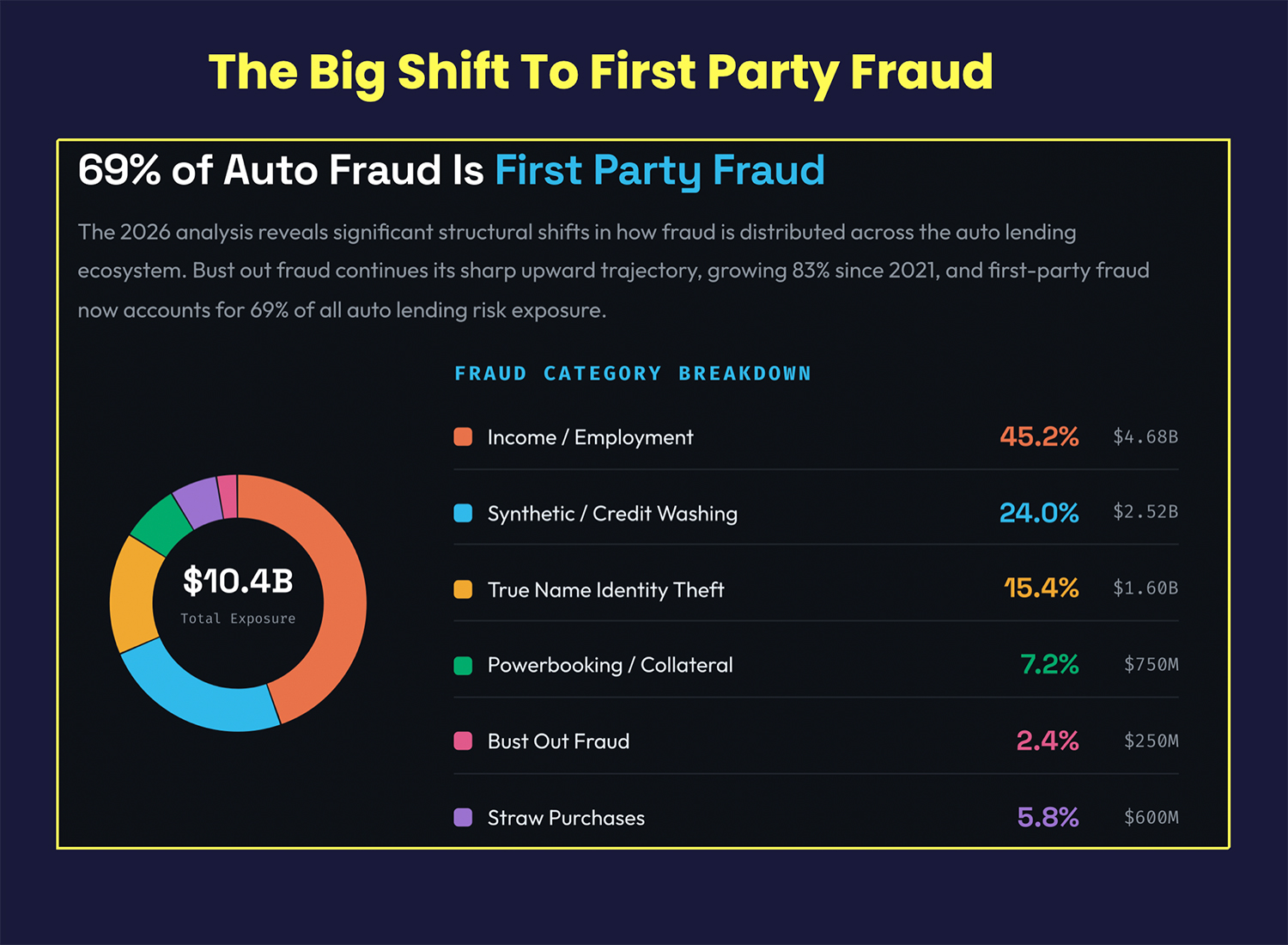
Task: Click the yellow donut chart segment
Action: click(134, 594)
